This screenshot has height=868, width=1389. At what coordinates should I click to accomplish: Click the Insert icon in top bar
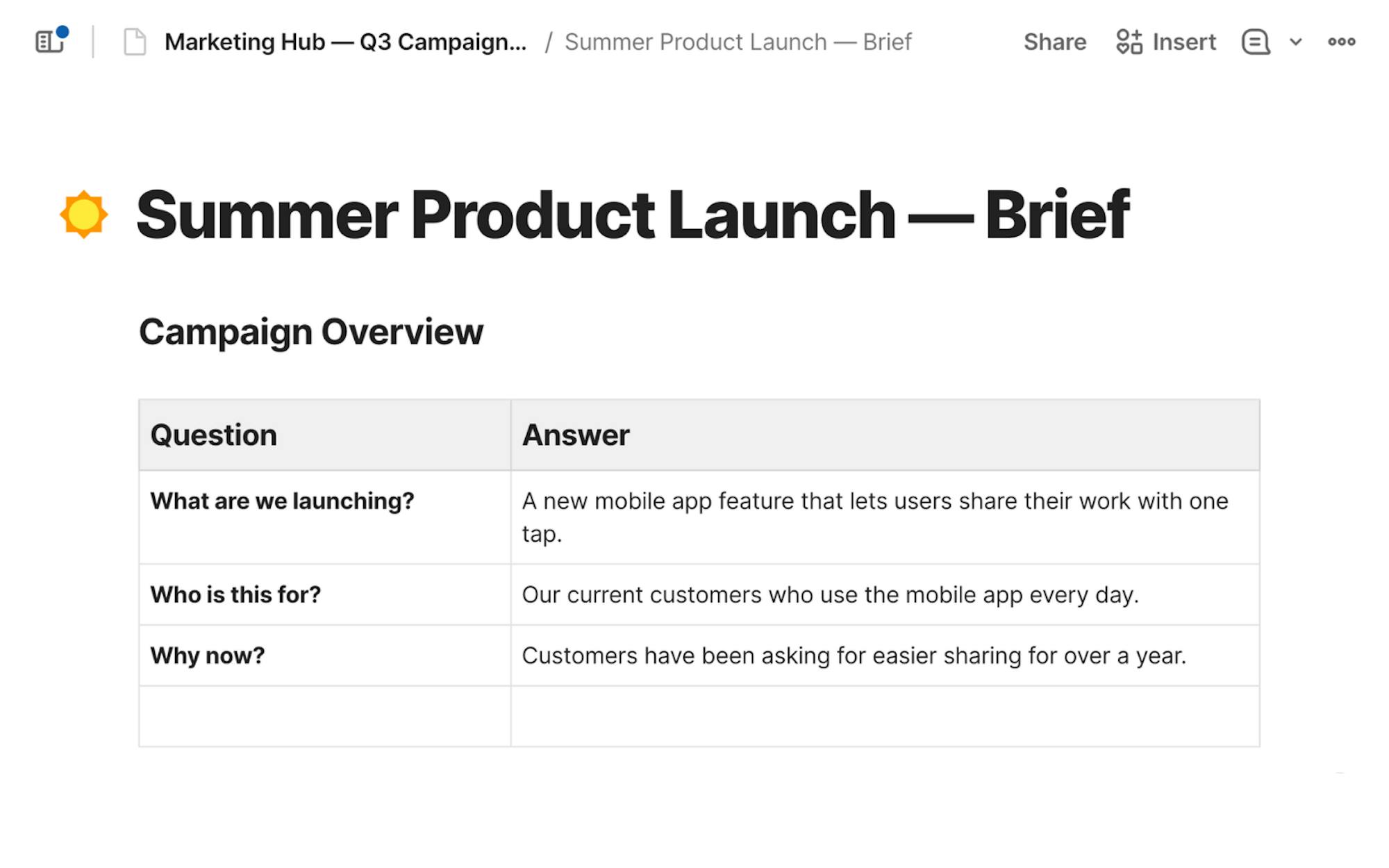1129,42
